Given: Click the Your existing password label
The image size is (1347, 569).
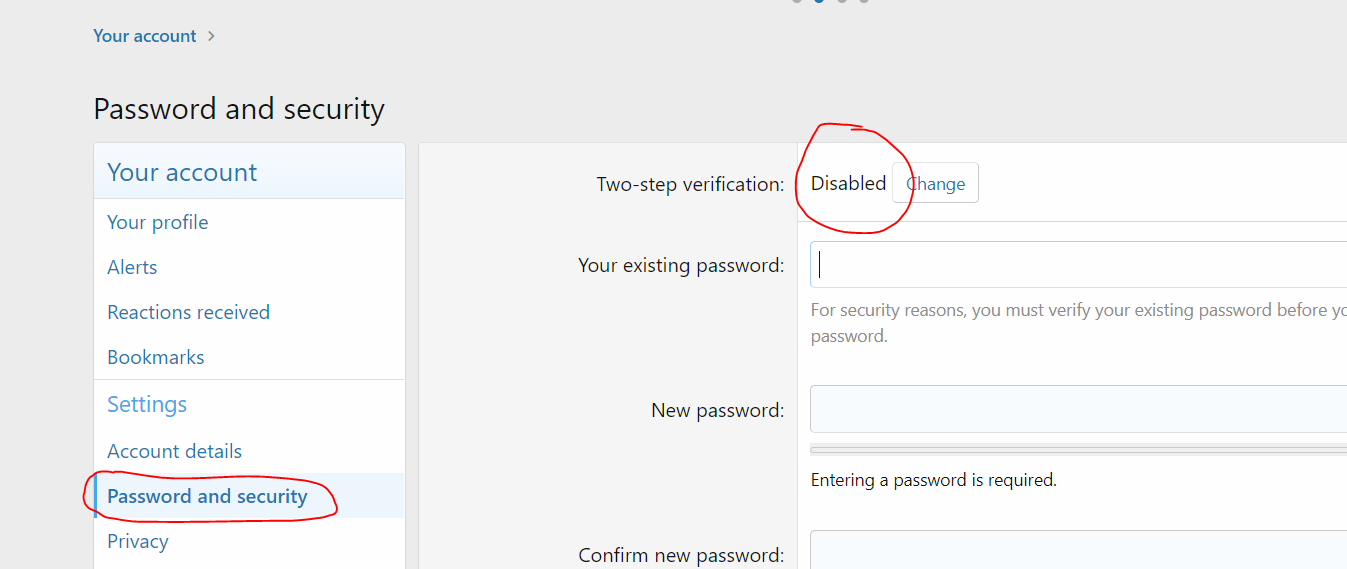Looking at the screenshot, I should click(x=680, y=265).
